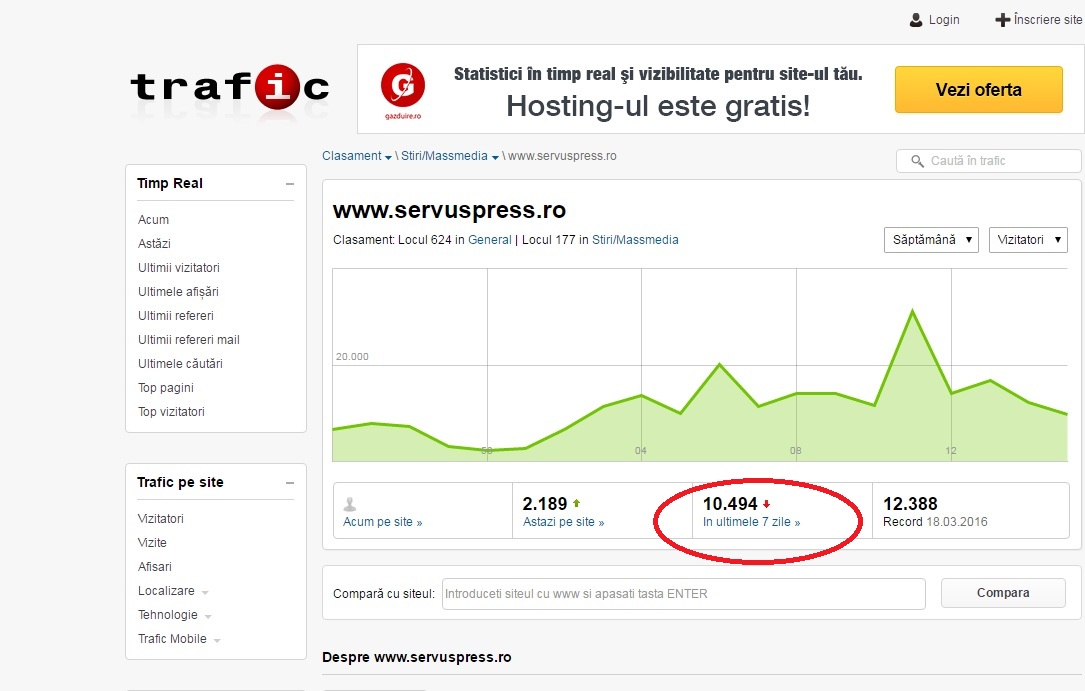
Task: Open the Vizitatori metric dropdown
Action: coord(1027,240)
